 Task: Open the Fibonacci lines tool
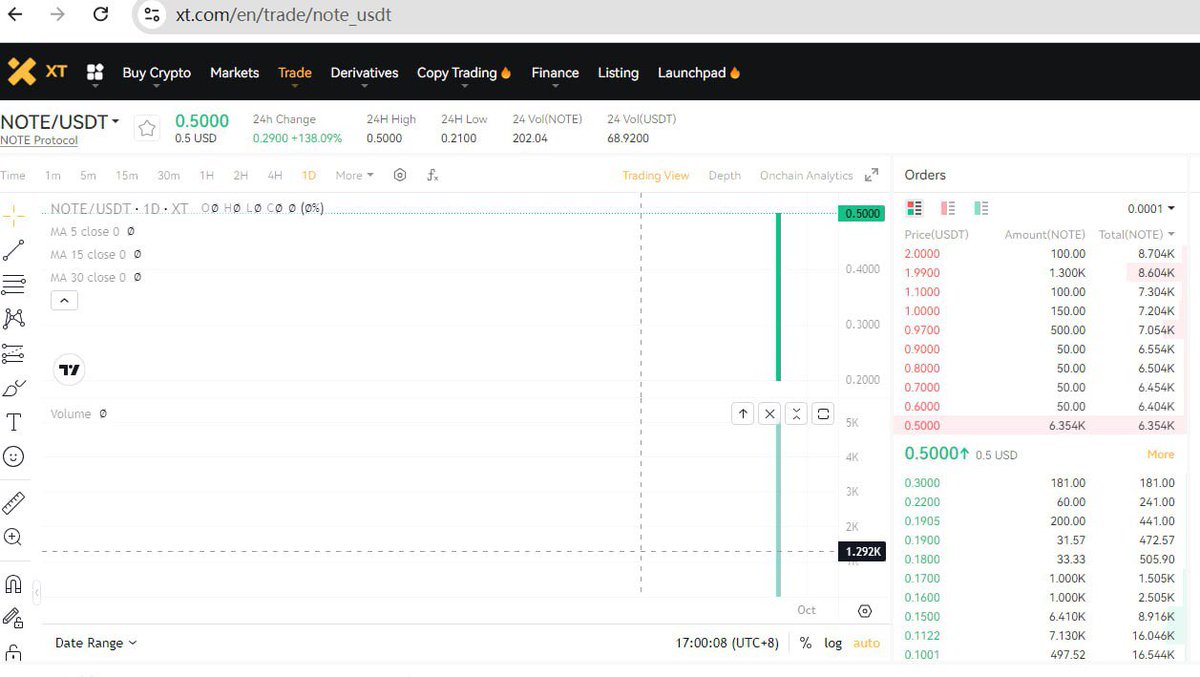[14, 285]
